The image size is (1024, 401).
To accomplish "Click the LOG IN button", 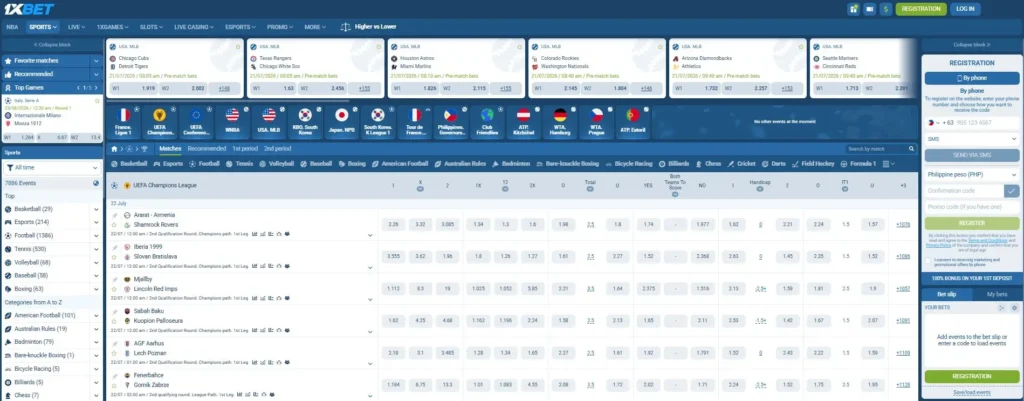I will 965,9.
